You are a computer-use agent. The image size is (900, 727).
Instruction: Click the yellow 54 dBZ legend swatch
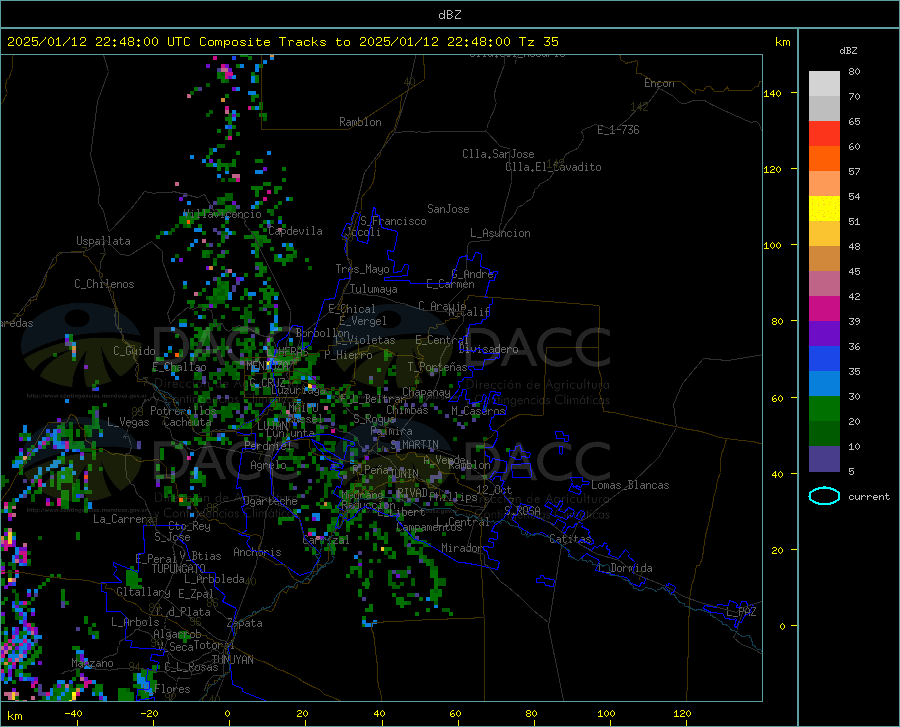(x=824, y=208)
